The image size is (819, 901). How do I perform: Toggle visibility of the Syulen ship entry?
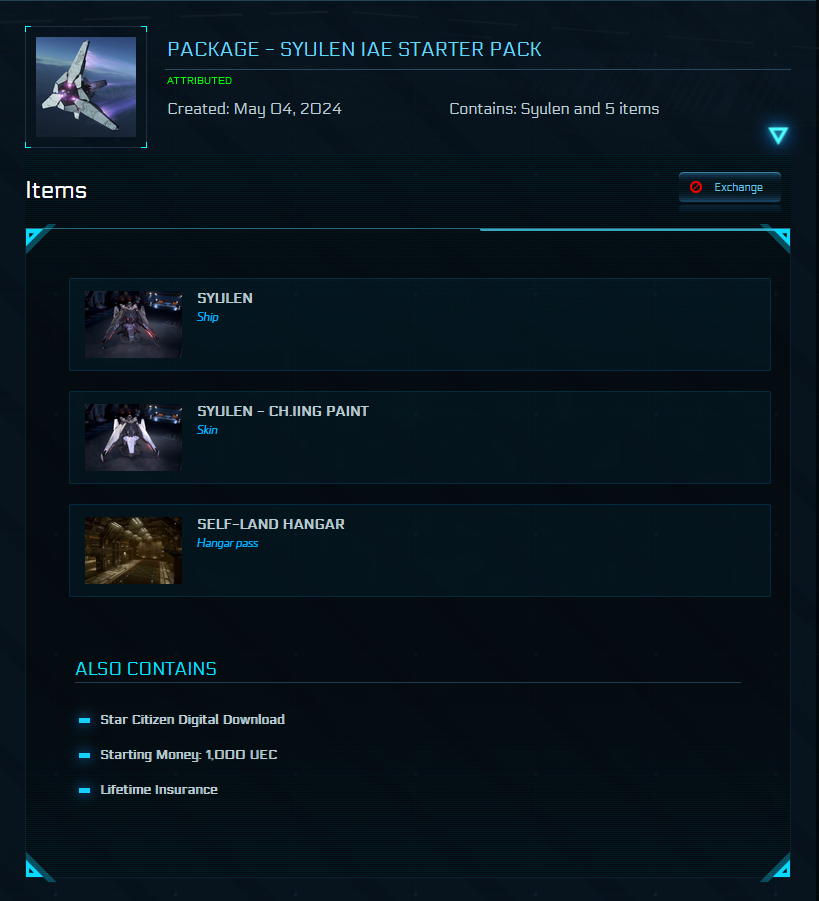[420, 322]
